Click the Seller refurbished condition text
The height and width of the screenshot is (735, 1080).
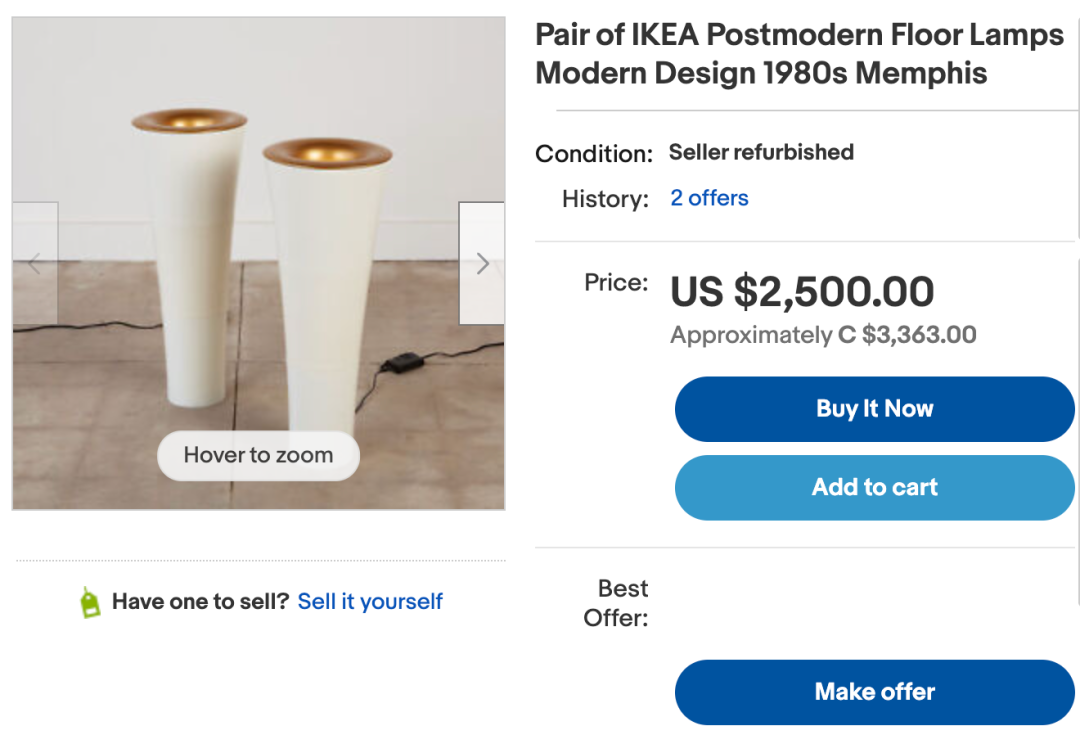761,153
